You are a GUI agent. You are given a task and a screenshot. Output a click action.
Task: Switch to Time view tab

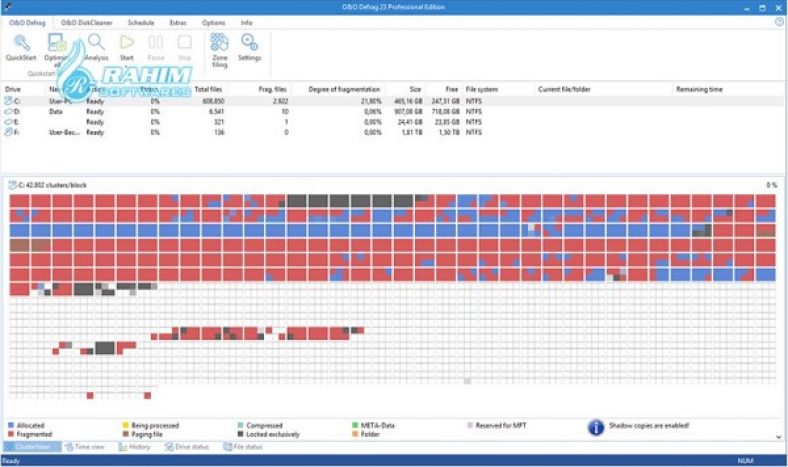point(85,446)
